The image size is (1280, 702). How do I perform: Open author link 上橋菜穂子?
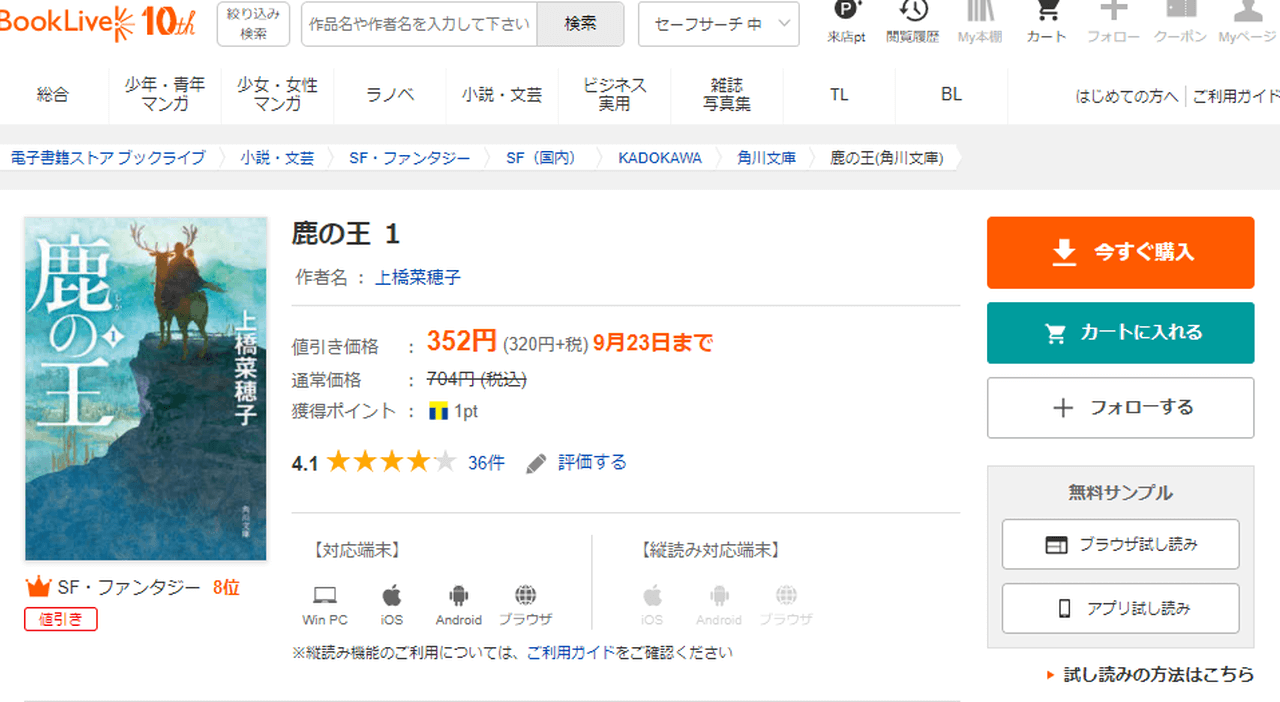pos(418,277)
